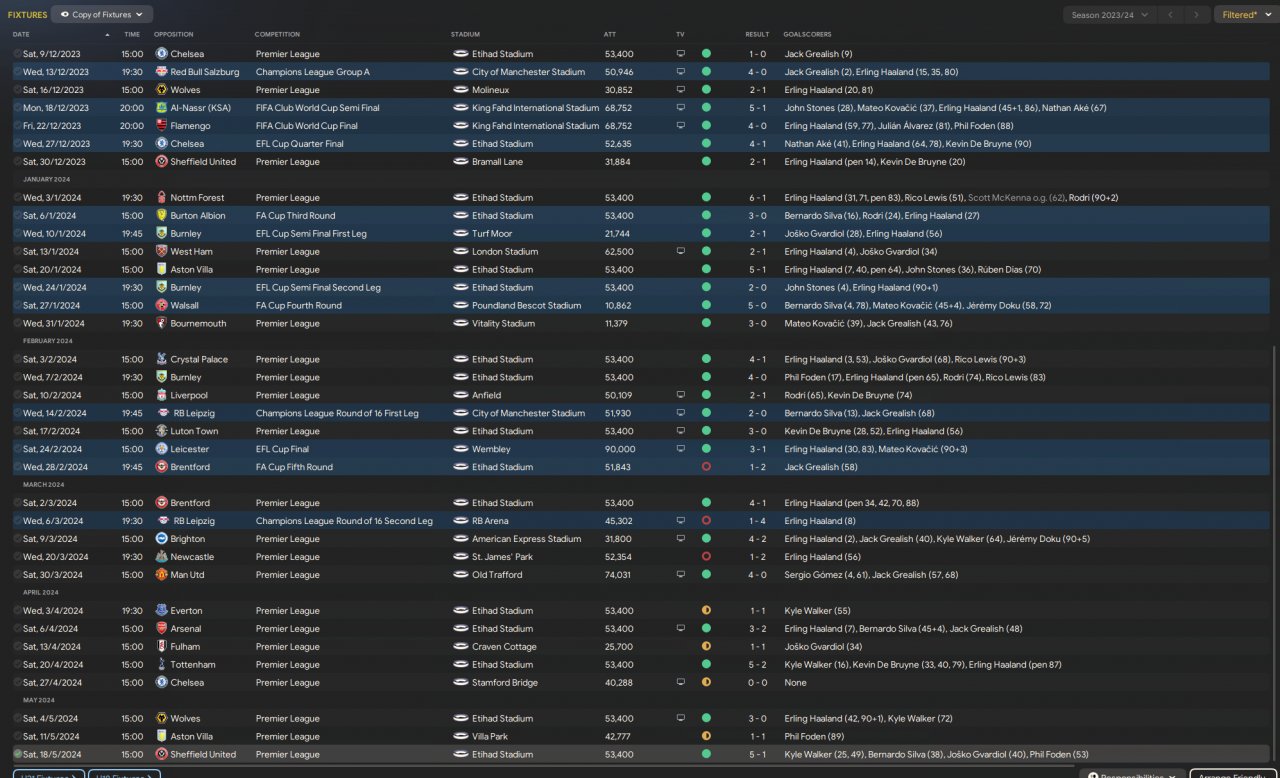
Task: Click the Fulham club badge
Action: [x=162, y=647]
